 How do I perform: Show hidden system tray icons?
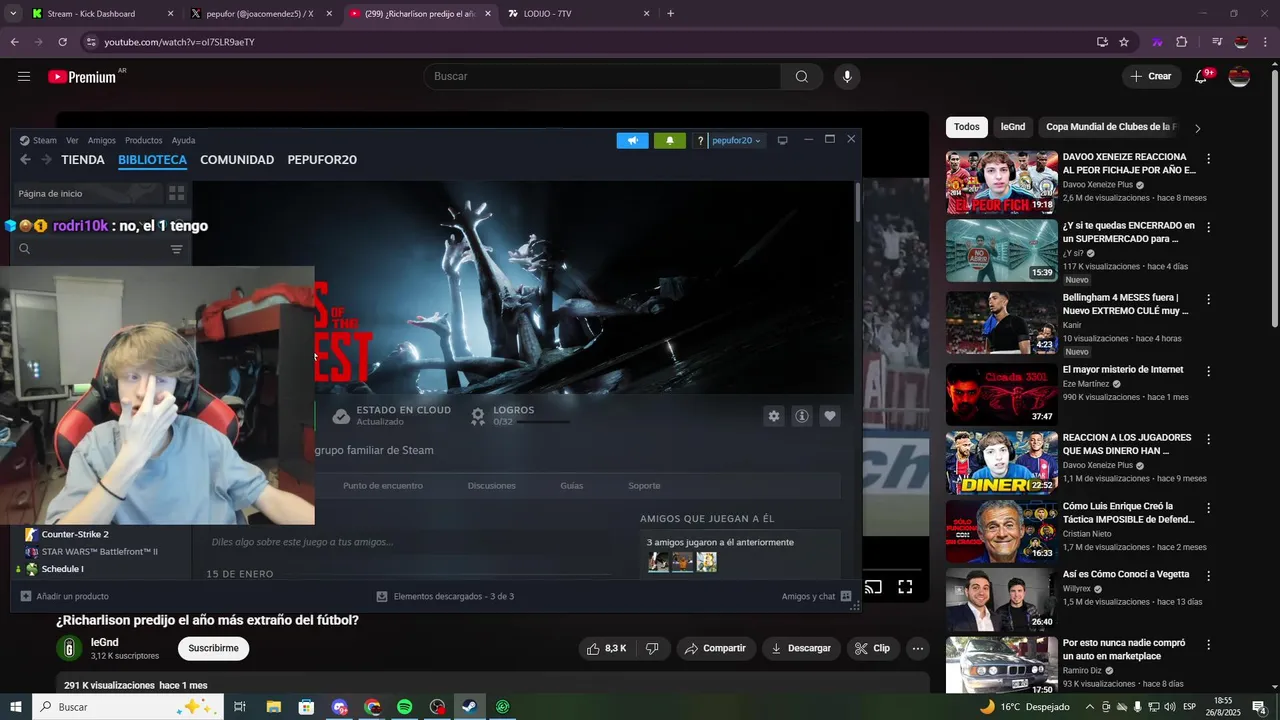1090,706
